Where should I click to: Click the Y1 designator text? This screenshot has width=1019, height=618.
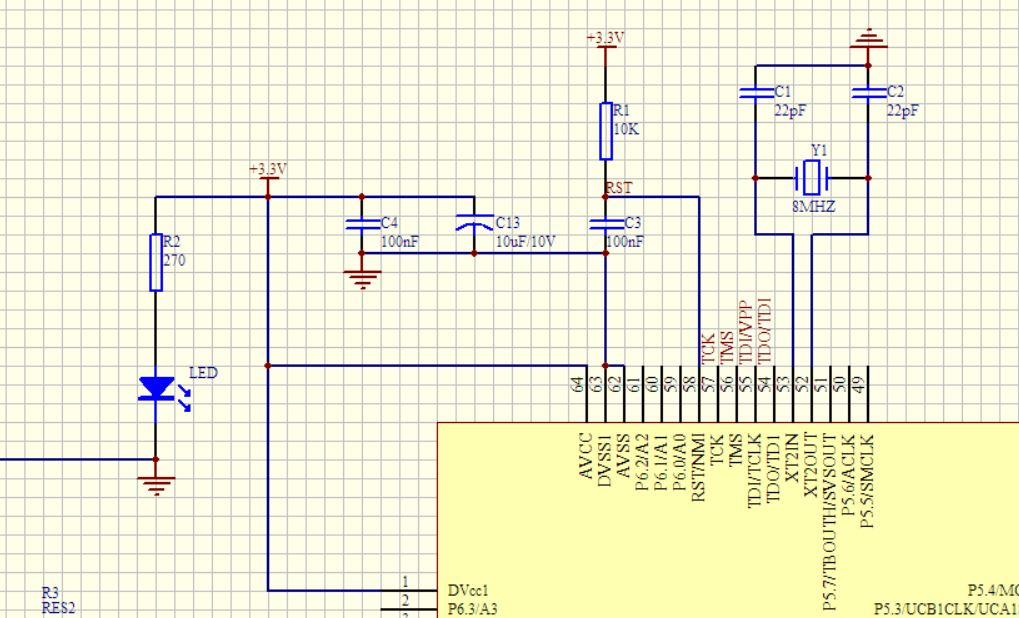pos(819,150)
